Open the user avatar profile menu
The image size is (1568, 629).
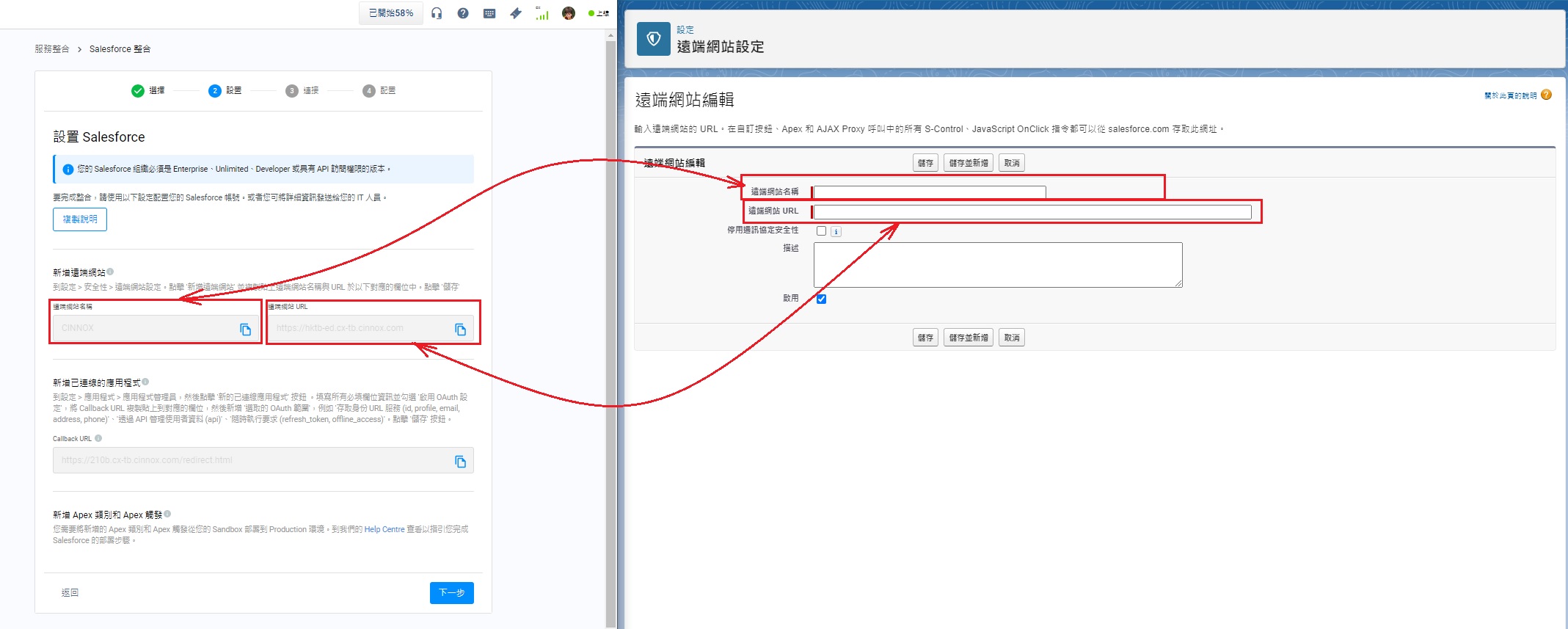tap(569, 13)
